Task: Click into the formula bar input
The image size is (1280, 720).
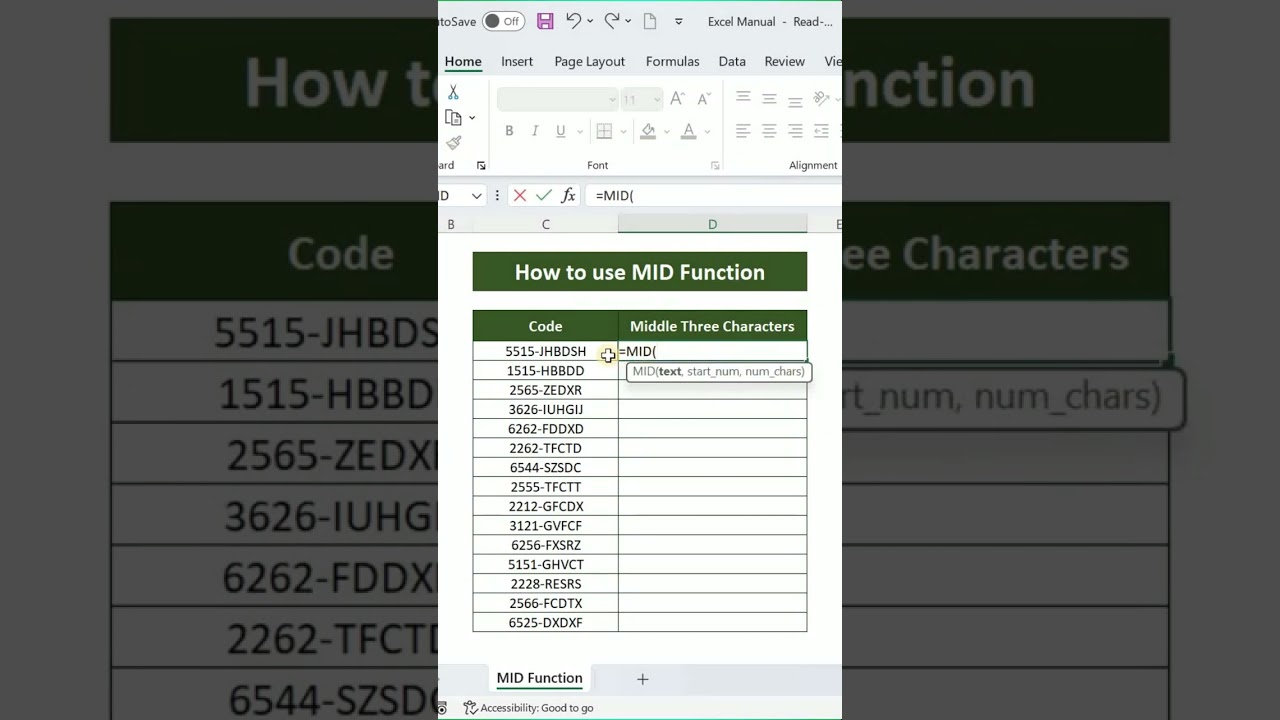Action: click(715, 196)
